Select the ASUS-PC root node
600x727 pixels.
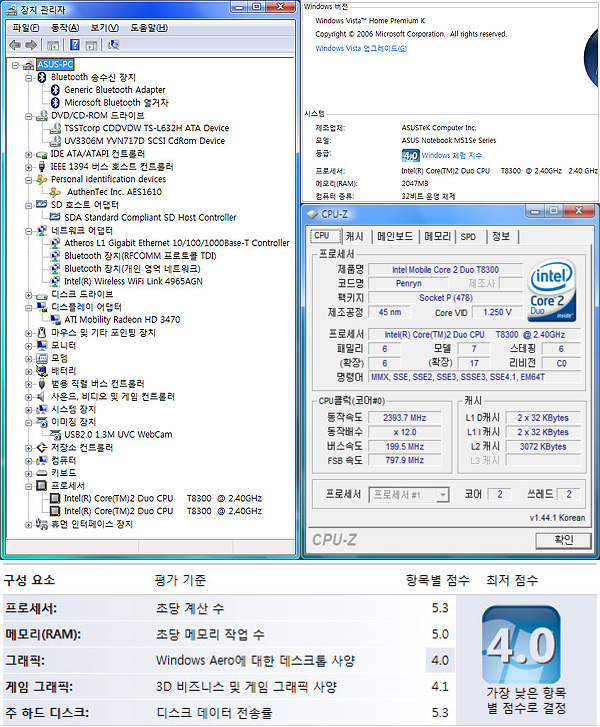click(x=55, y=64)
